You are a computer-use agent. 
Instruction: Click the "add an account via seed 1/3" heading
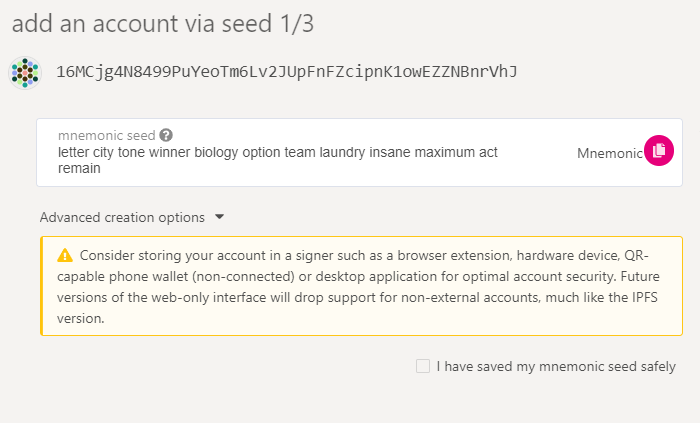click(163, 23)
